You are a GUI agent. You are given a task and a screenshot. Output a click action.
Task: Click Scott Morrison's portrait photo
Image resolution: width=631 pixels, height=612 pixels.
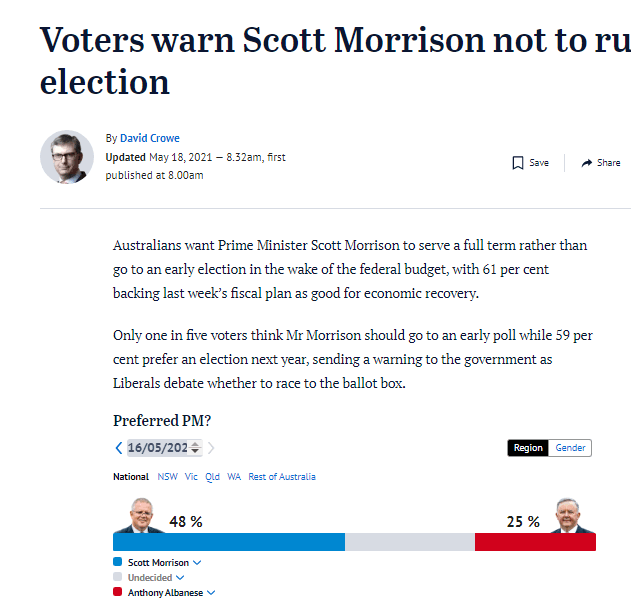(x=140, y=515)
